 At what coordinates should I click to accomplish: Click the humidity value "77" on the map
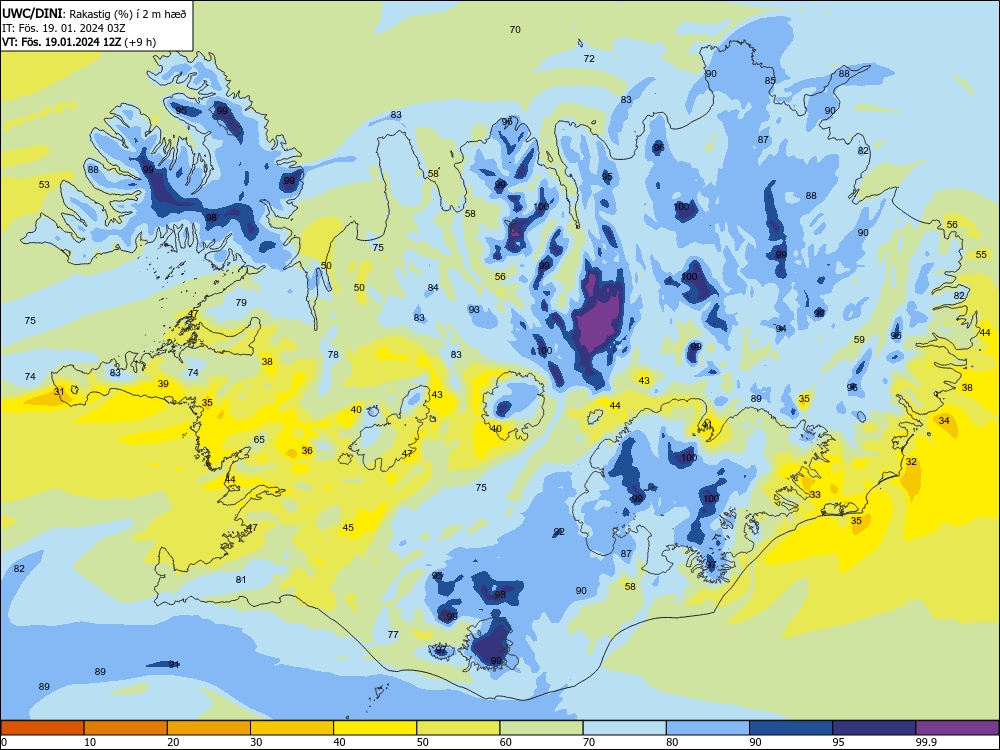tap(393, 635)
